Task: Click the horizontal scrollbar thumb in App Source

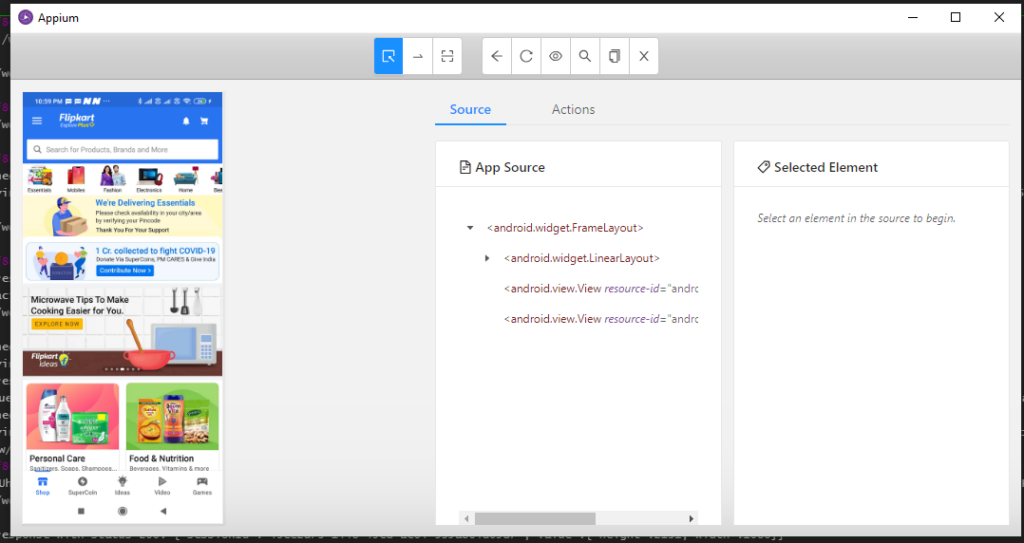Action: click(x=535, y=519)
